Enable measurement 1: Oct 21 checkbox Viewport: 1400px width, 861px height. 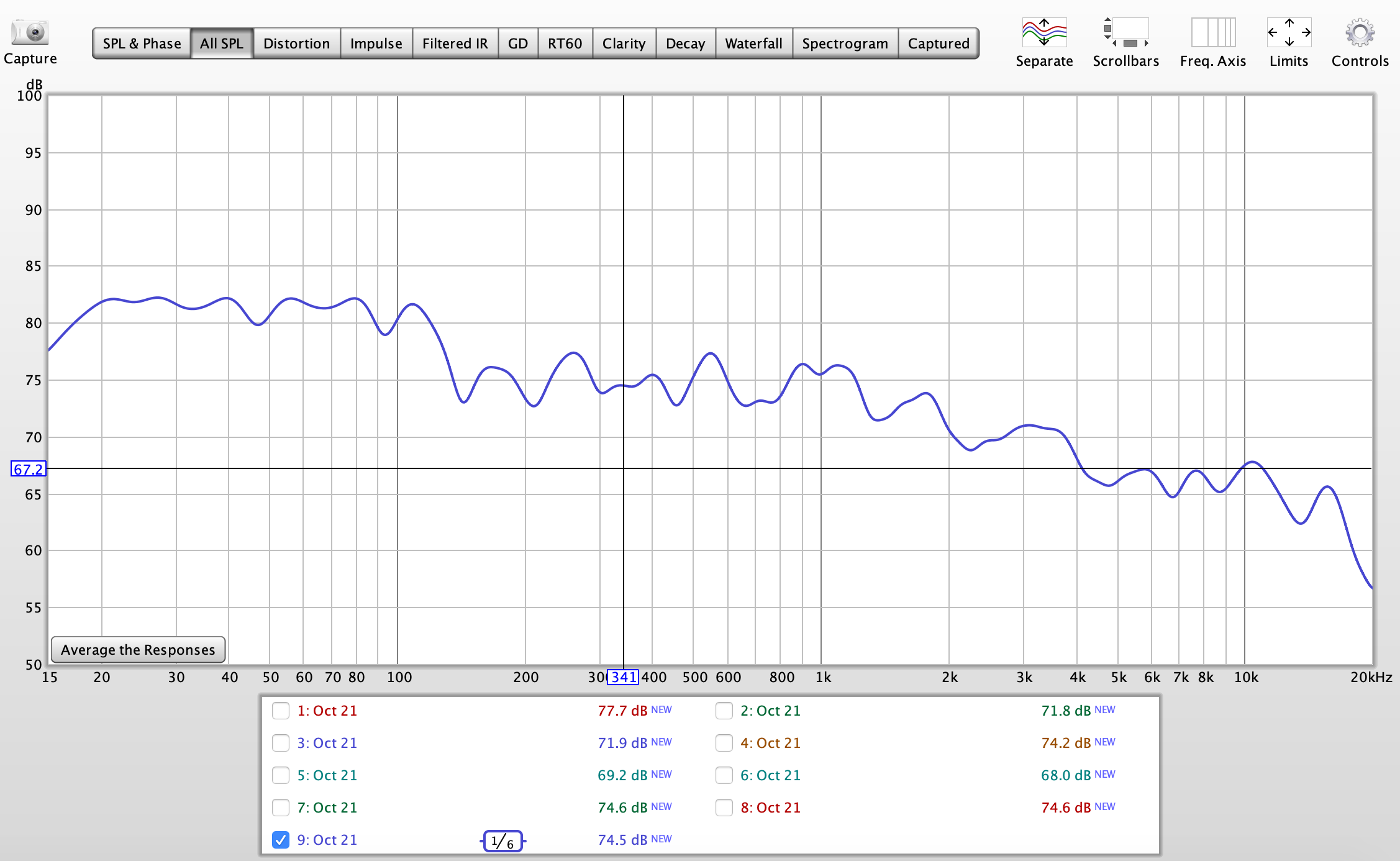coord(281,711)
